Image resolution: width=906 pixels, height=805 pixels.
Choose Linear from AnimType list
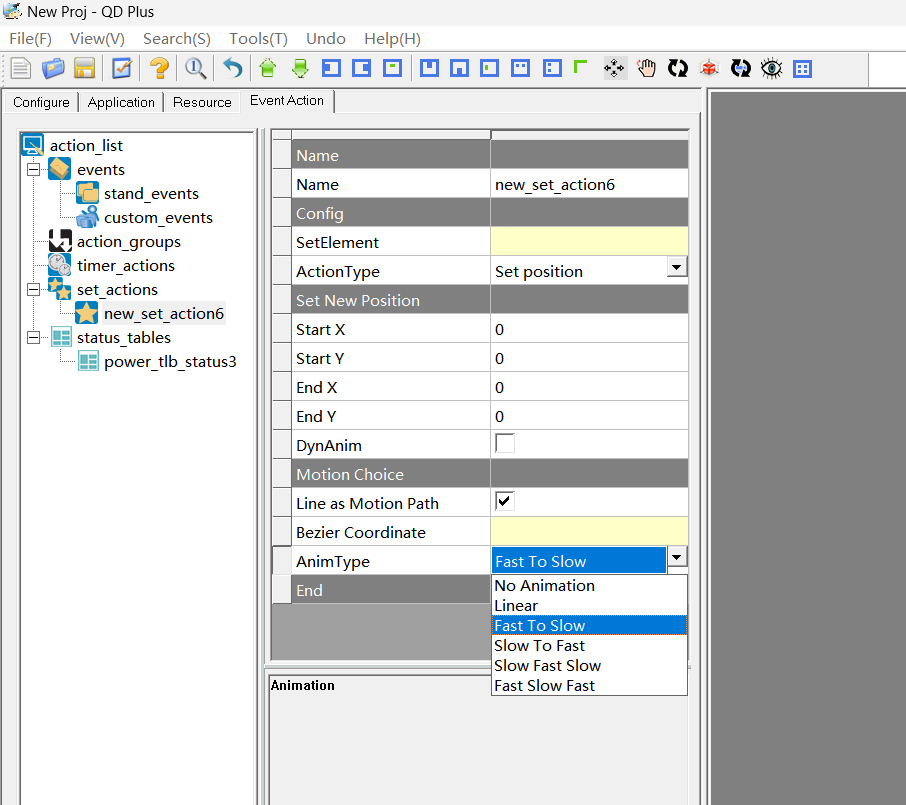(589, 606)
